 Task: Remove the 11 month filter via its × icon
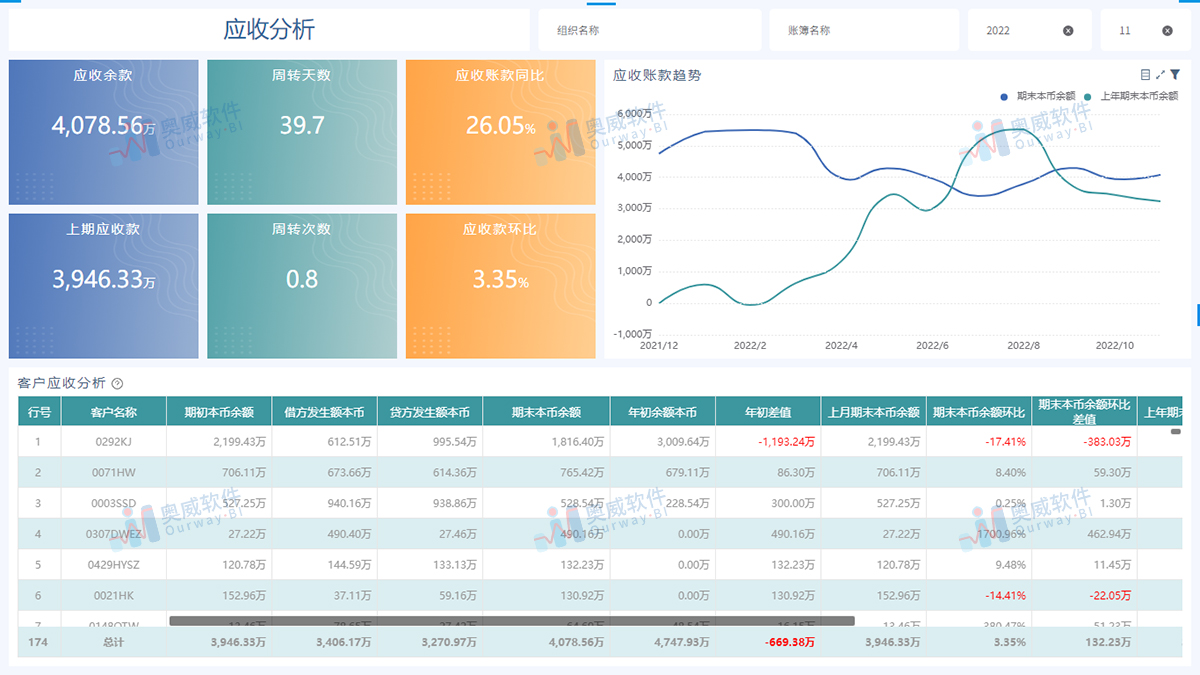pos(1167,30)
